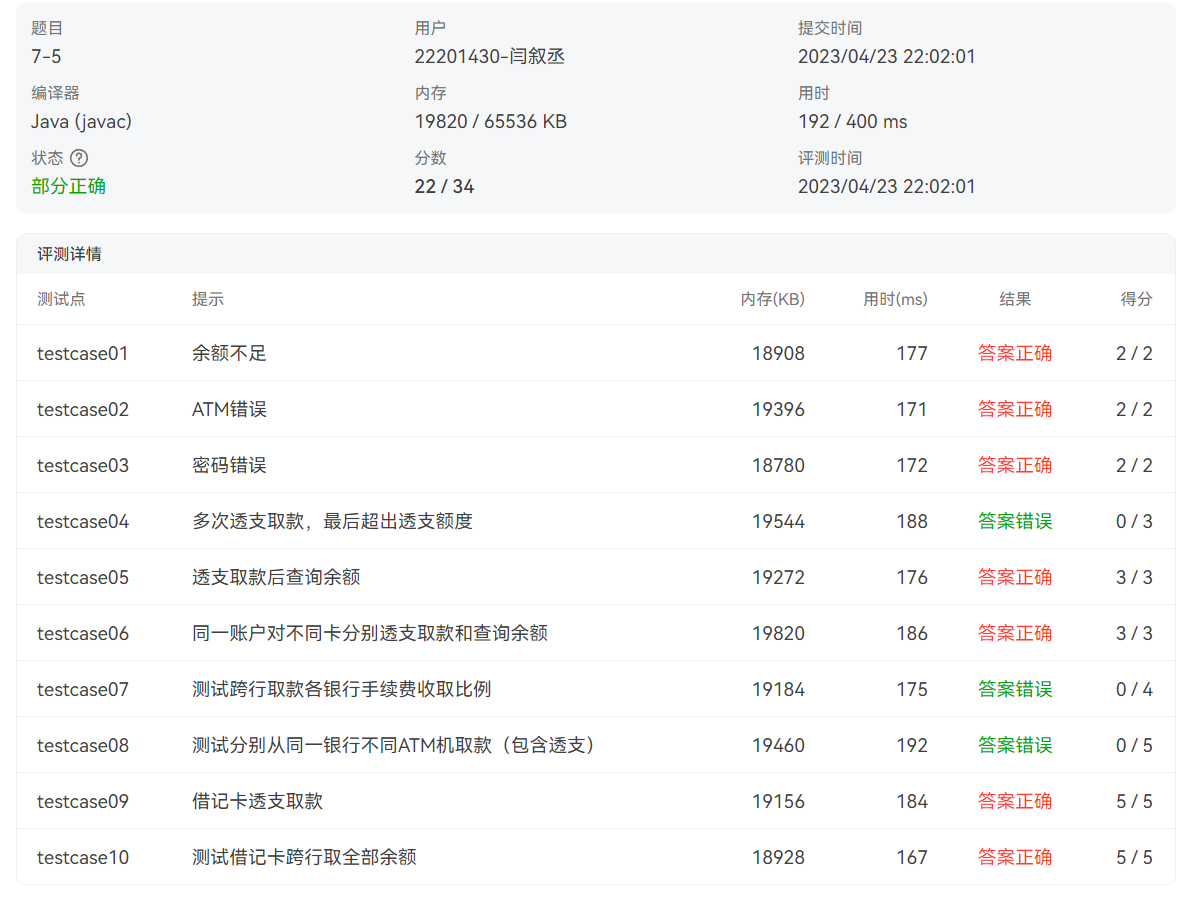Click the 结果 column header
The image size is (1180, 900).
coord(1015,299)
